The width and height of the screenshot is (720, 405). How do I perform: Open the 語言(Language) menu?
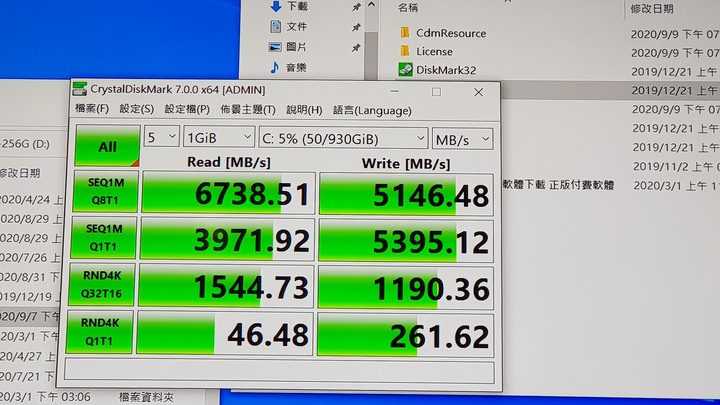[x=372, y=111]
